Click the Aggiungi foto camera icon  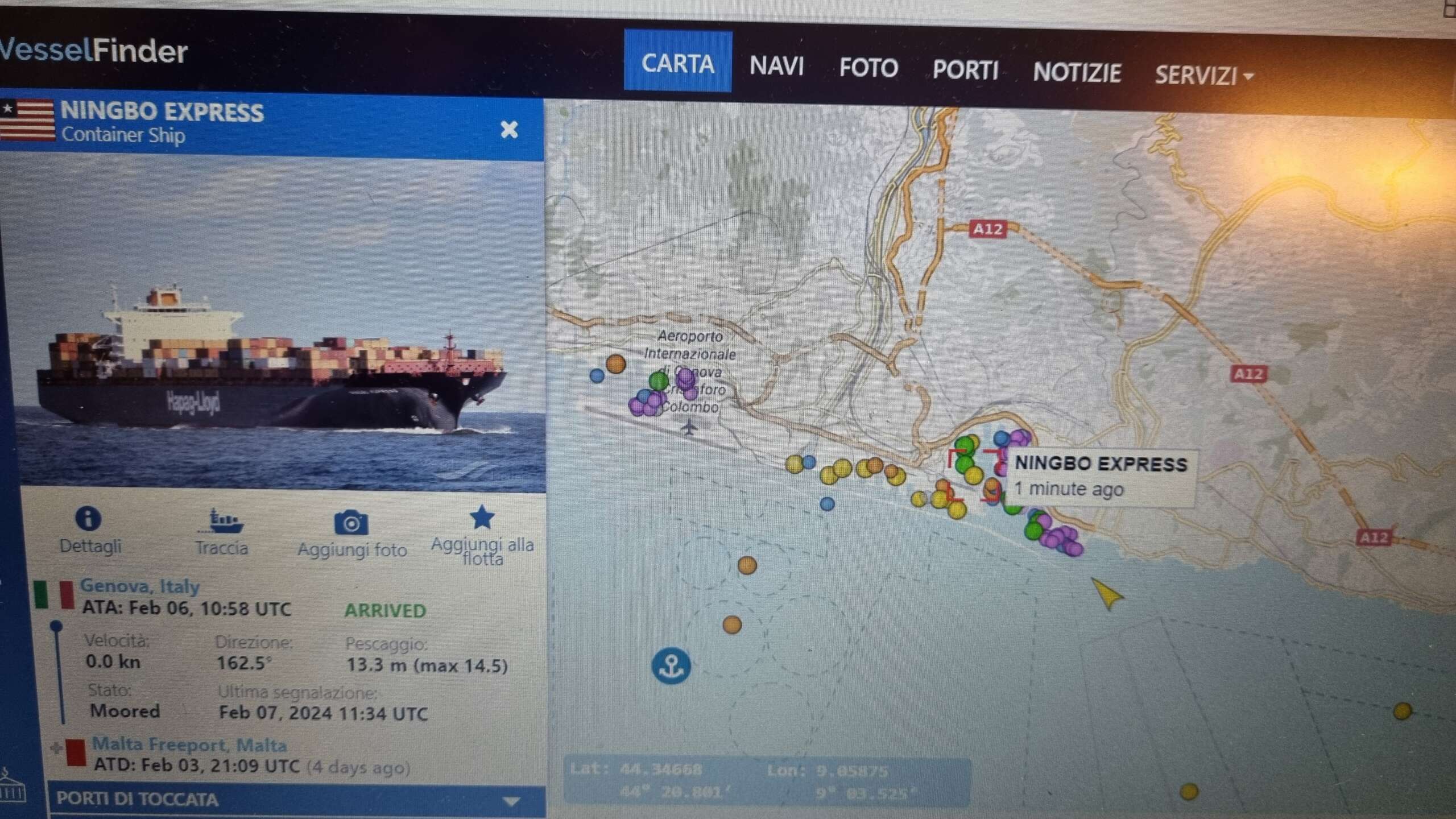351,522
